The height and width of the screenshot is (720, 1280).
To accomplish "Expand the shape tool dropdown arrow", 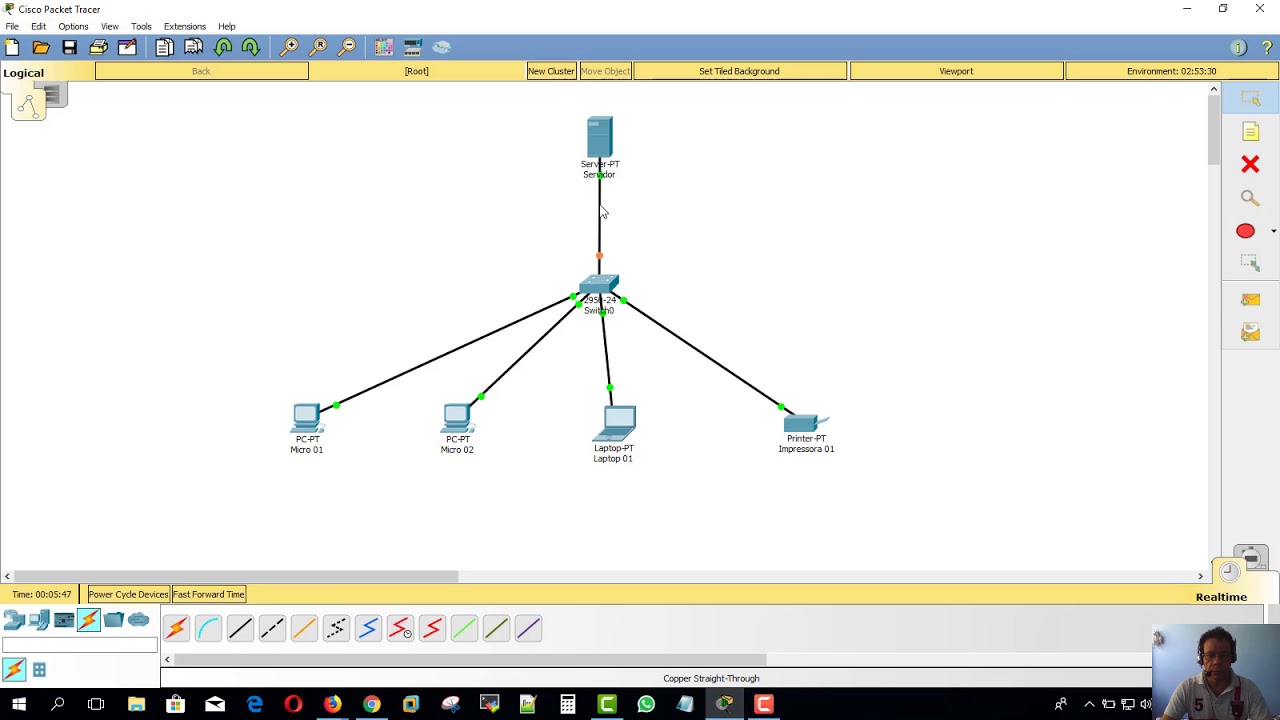I will (x=1273, y=231).
